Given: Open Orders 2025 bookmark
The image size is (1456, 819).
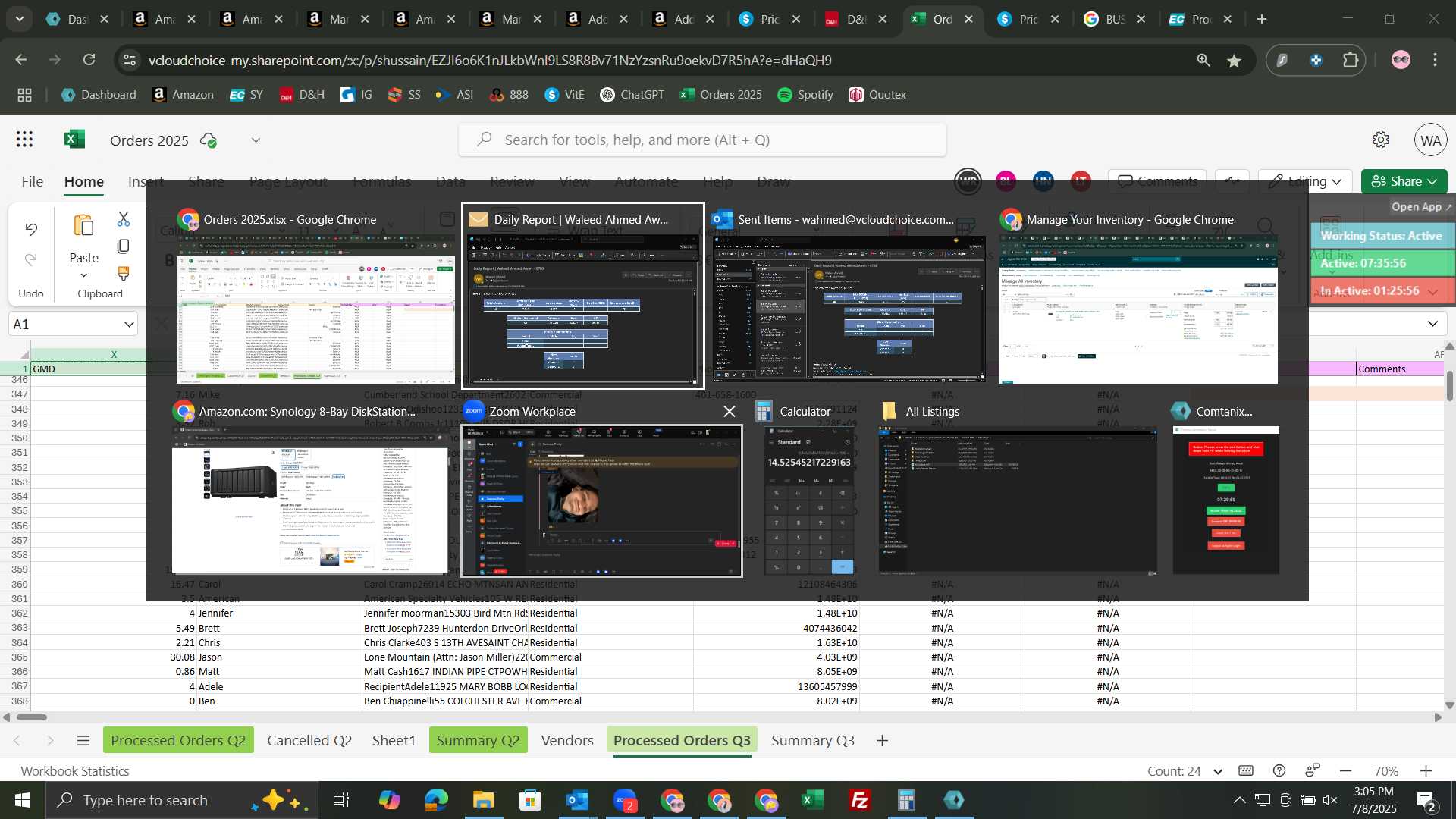Looking at the screenshot, I should point(720,95).
